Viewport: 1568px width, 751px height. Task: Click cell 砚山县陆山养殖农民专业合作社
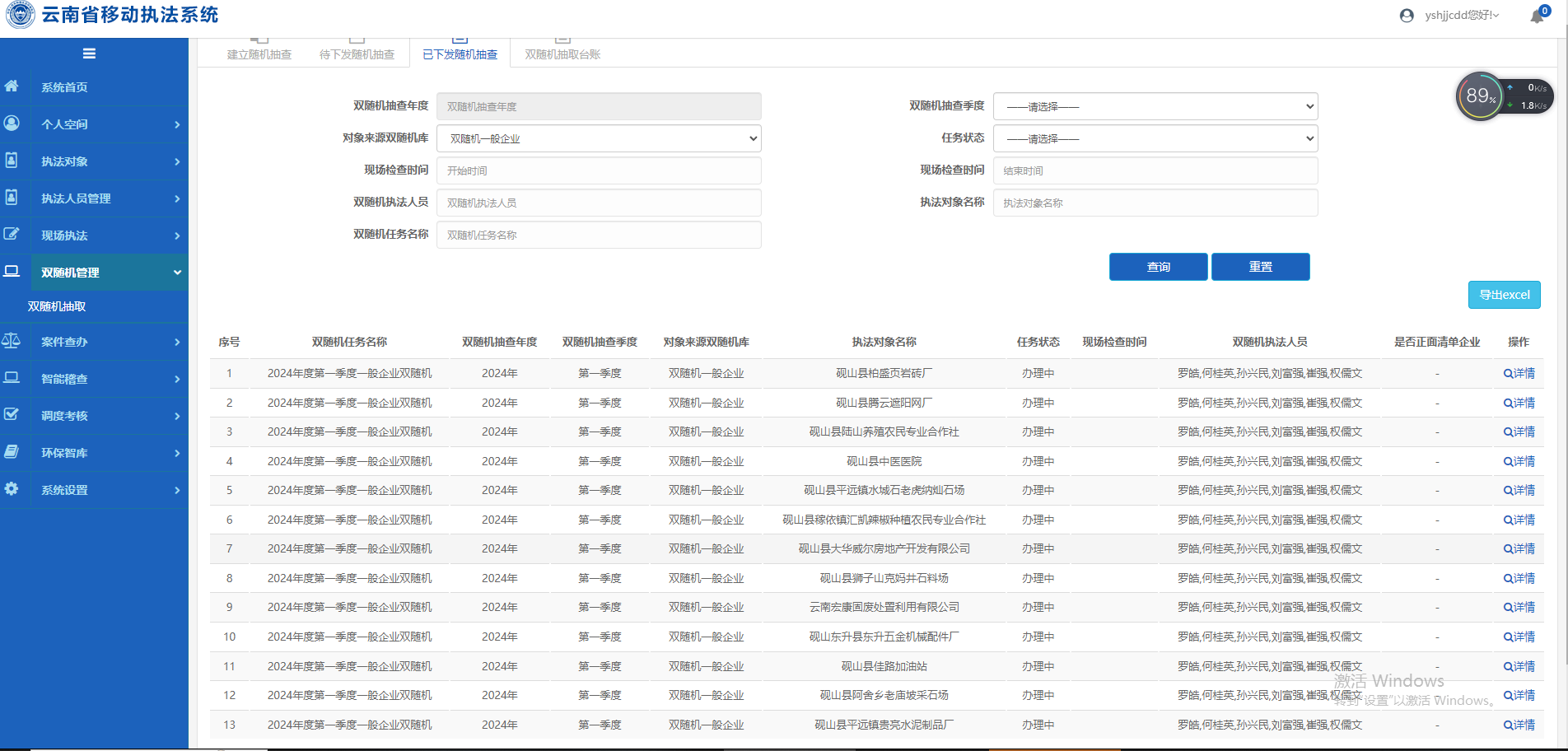click(x=884, y=431)
